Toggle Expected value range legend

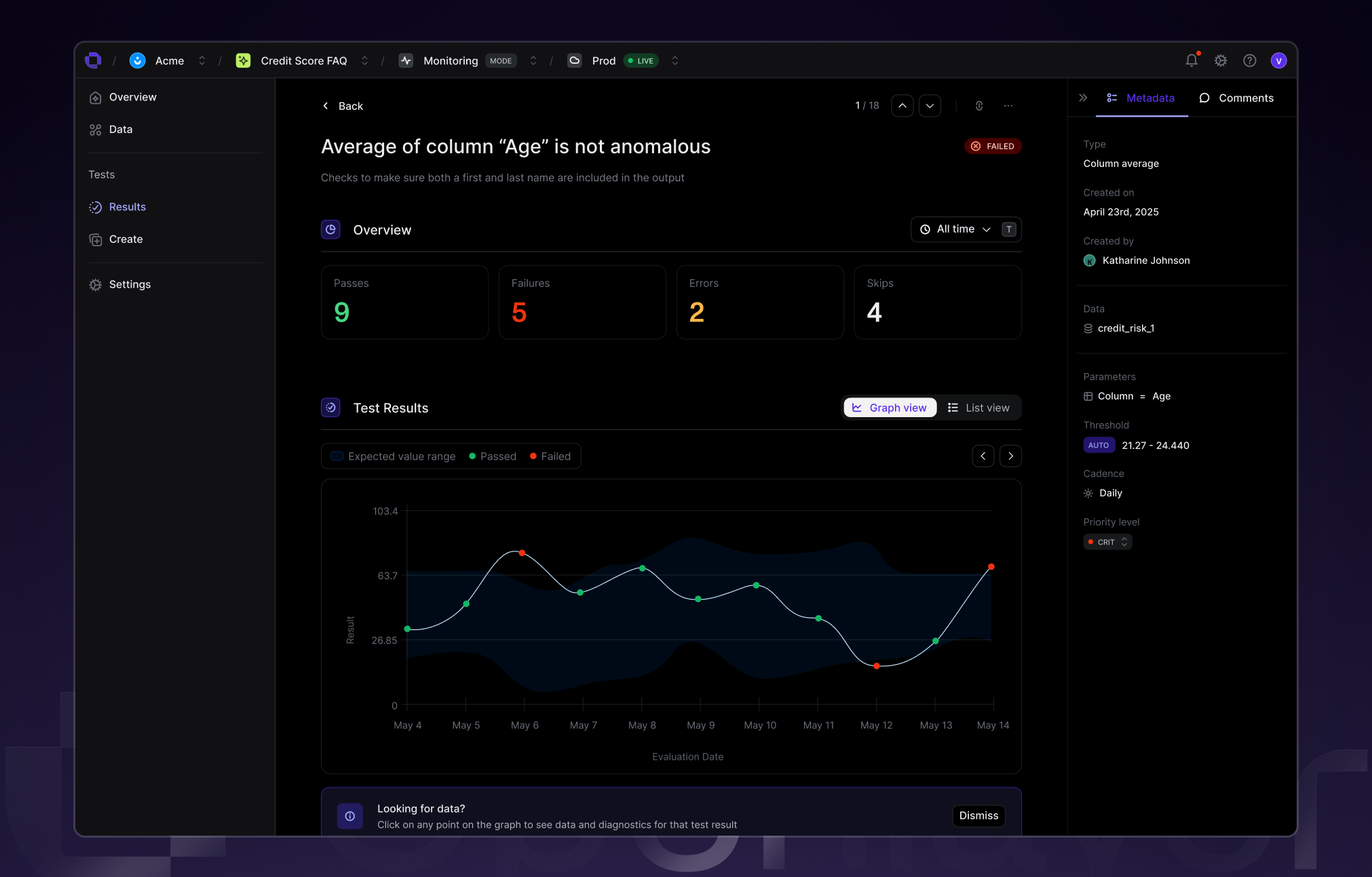[394, 456]
